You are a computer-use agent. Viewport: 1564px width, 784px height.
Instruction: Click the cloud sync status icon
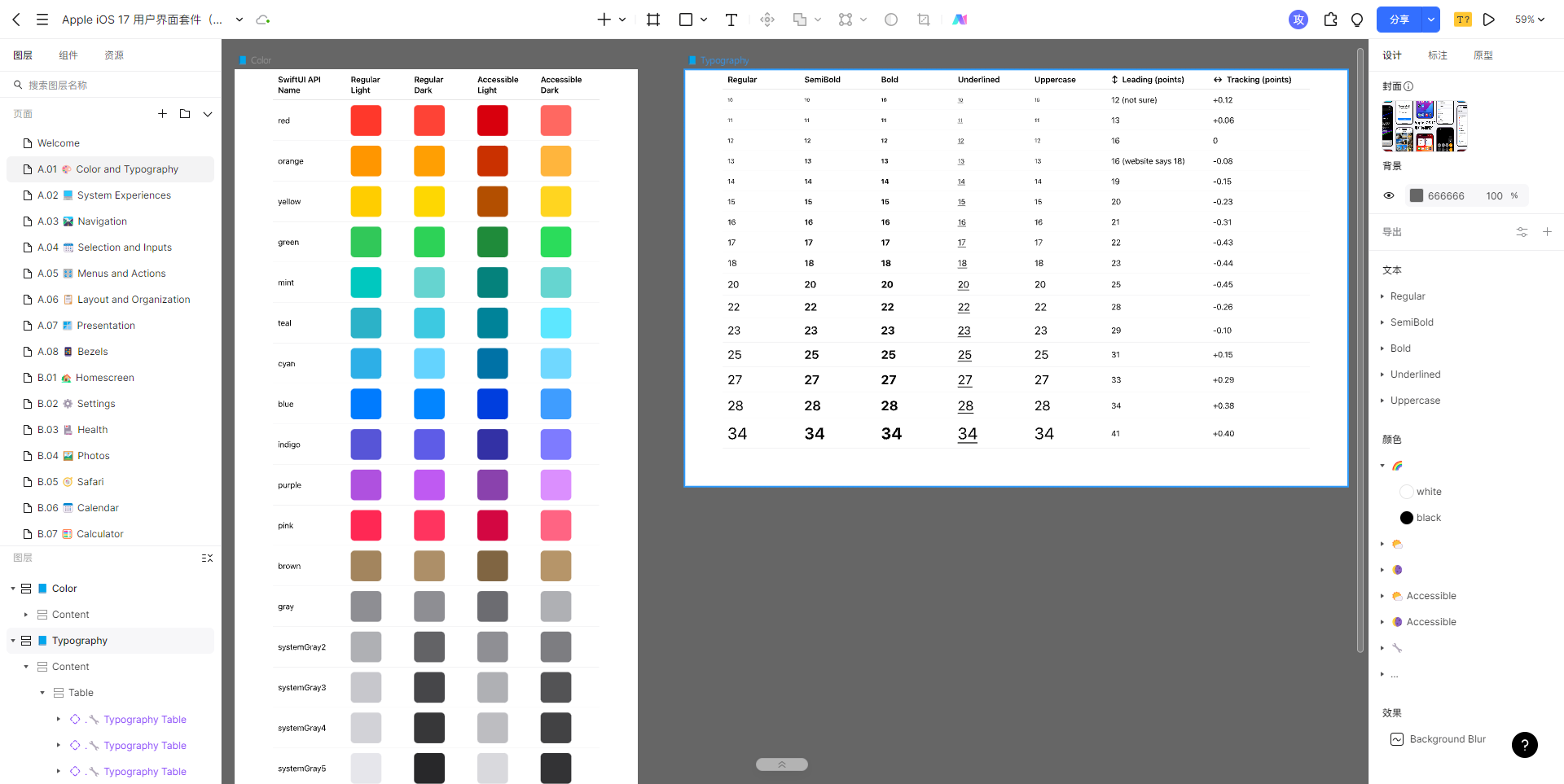[262, 20]
